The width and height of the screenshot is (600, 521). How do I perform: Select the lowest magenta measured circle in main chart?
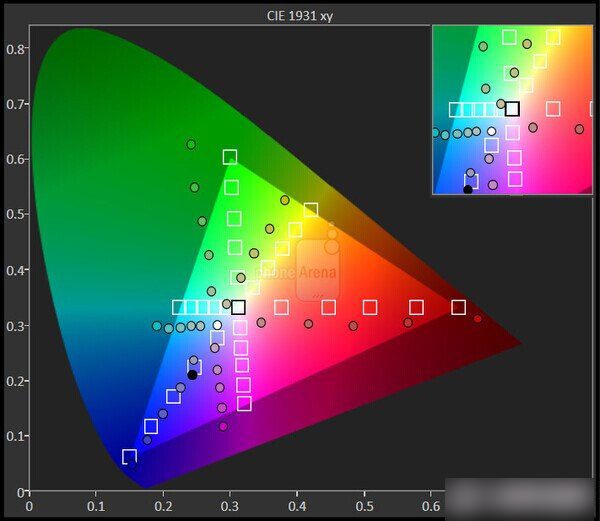point(223,426)
